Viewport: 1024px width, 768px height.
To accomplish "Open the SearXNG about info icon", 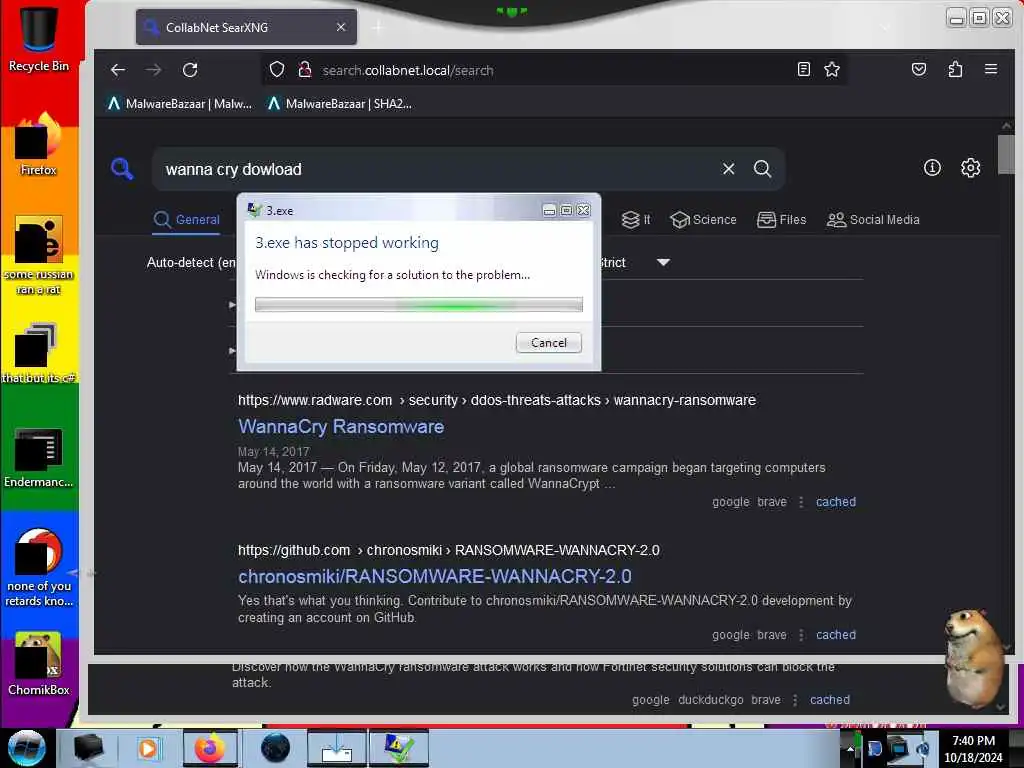I will click(933, 168).
